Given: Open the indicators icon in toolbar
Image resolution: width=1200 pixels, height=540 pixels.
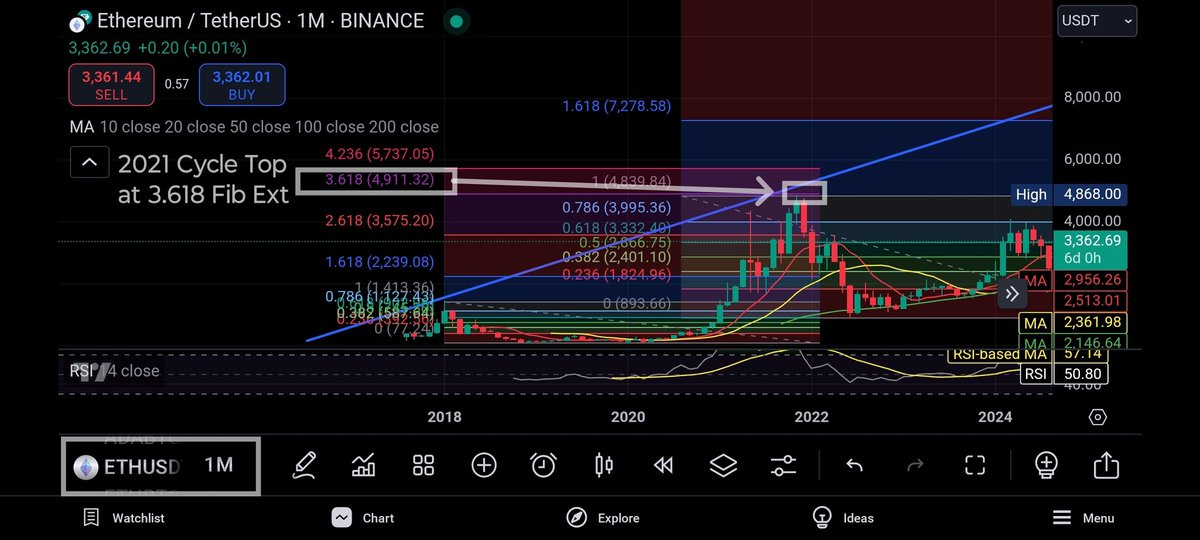Looking at the screenshot, I should (364, 465).
